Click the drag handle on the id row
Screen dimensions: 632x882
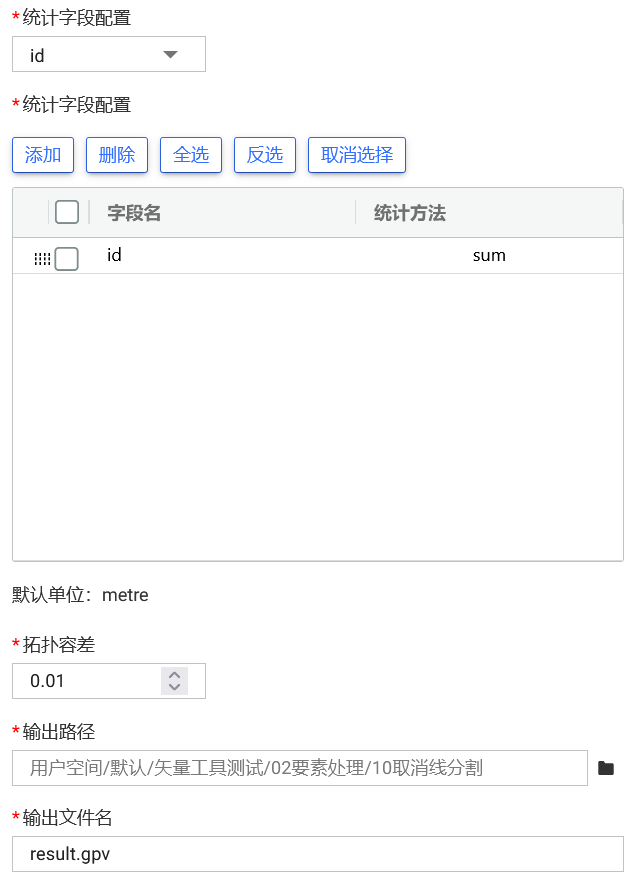tap(41, 259)
